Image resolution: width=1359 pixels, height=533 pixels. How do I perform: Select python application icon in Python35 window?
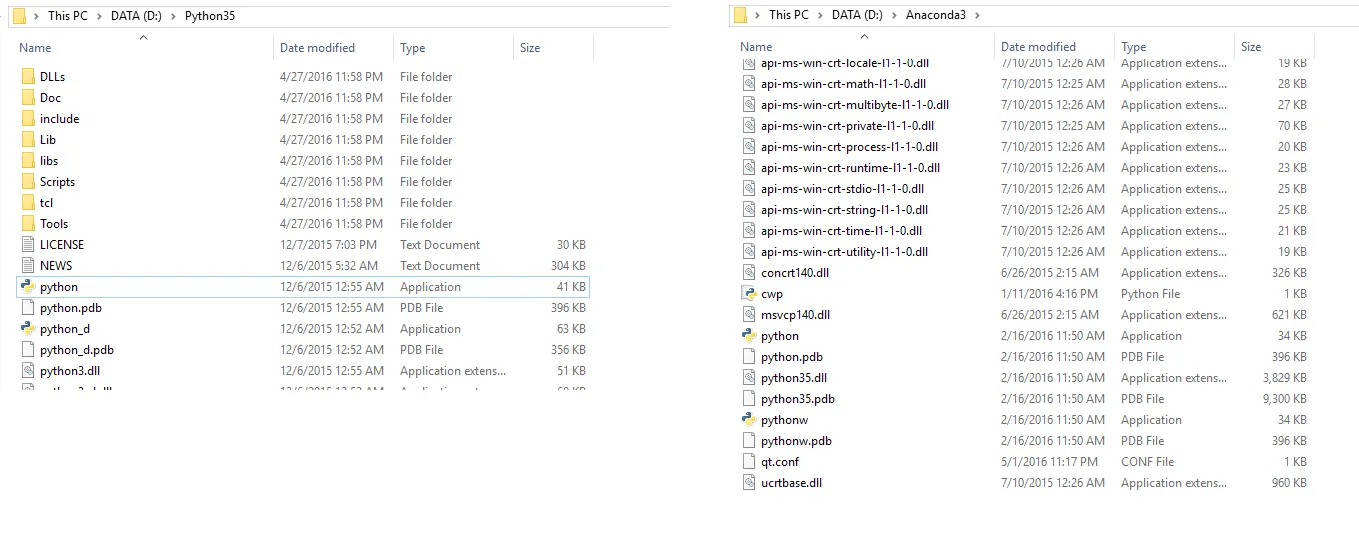[x=28, y=287]
